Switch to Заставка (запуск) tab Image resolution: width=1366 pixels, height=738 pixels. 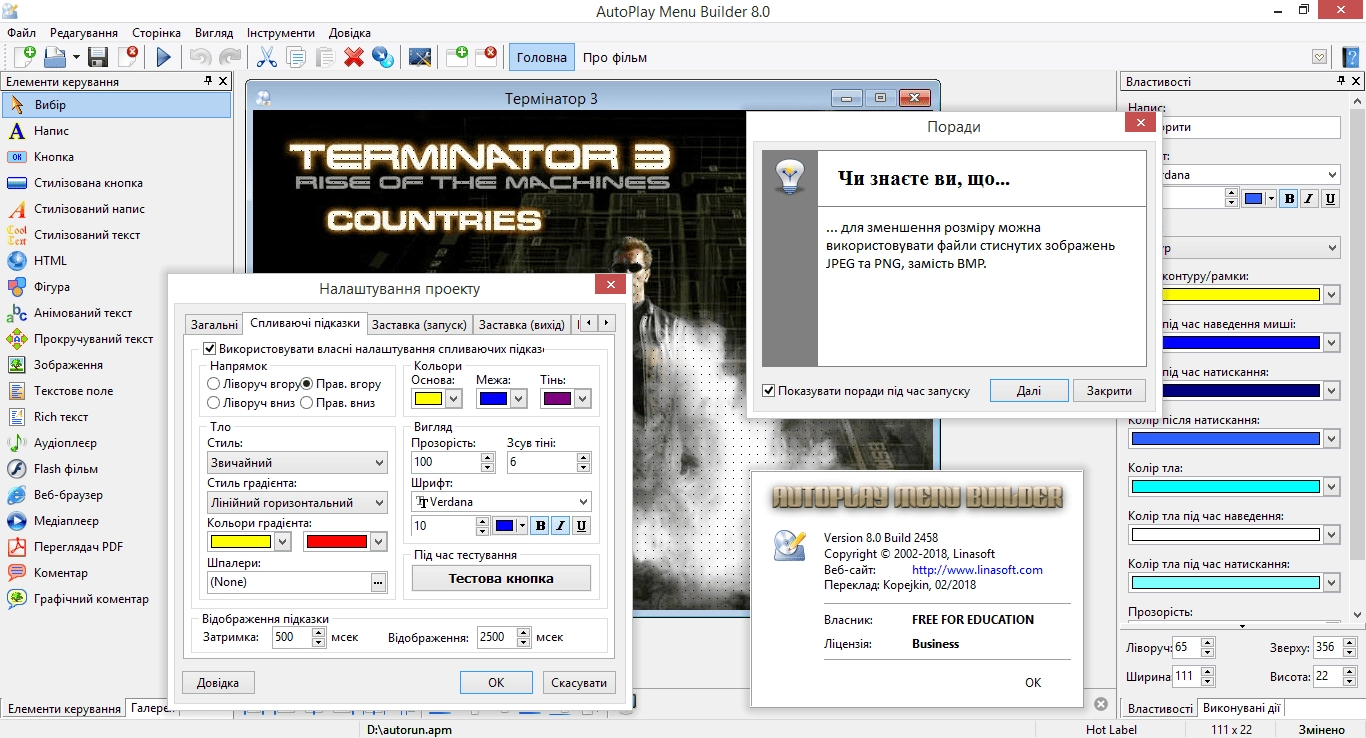pyautogui.click(x=419, y=324)
